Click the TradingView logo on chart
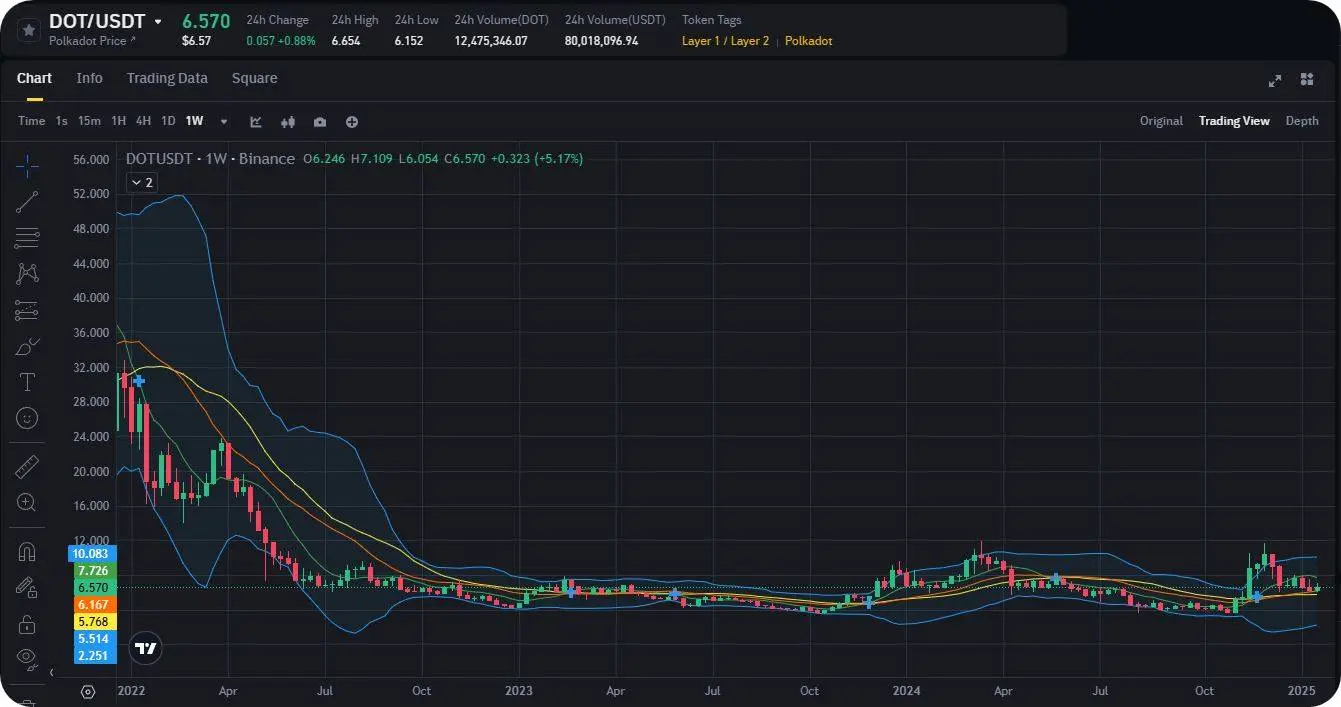The image size is (1341, 707). click(x=146, y=648)
